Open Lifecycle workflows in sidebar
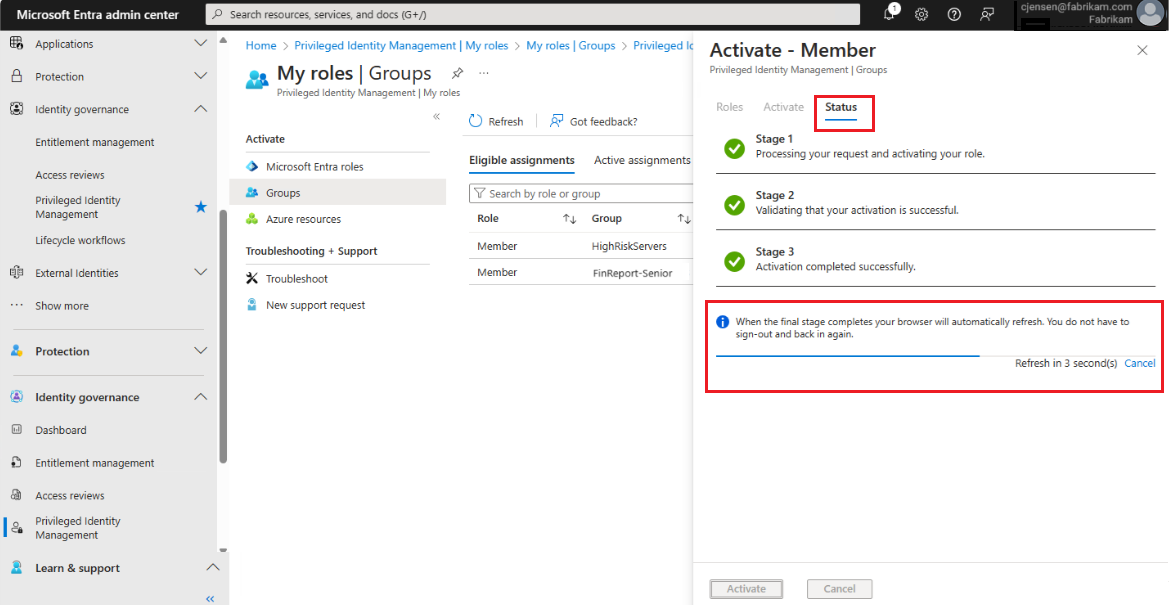 [x=81, y=240]
